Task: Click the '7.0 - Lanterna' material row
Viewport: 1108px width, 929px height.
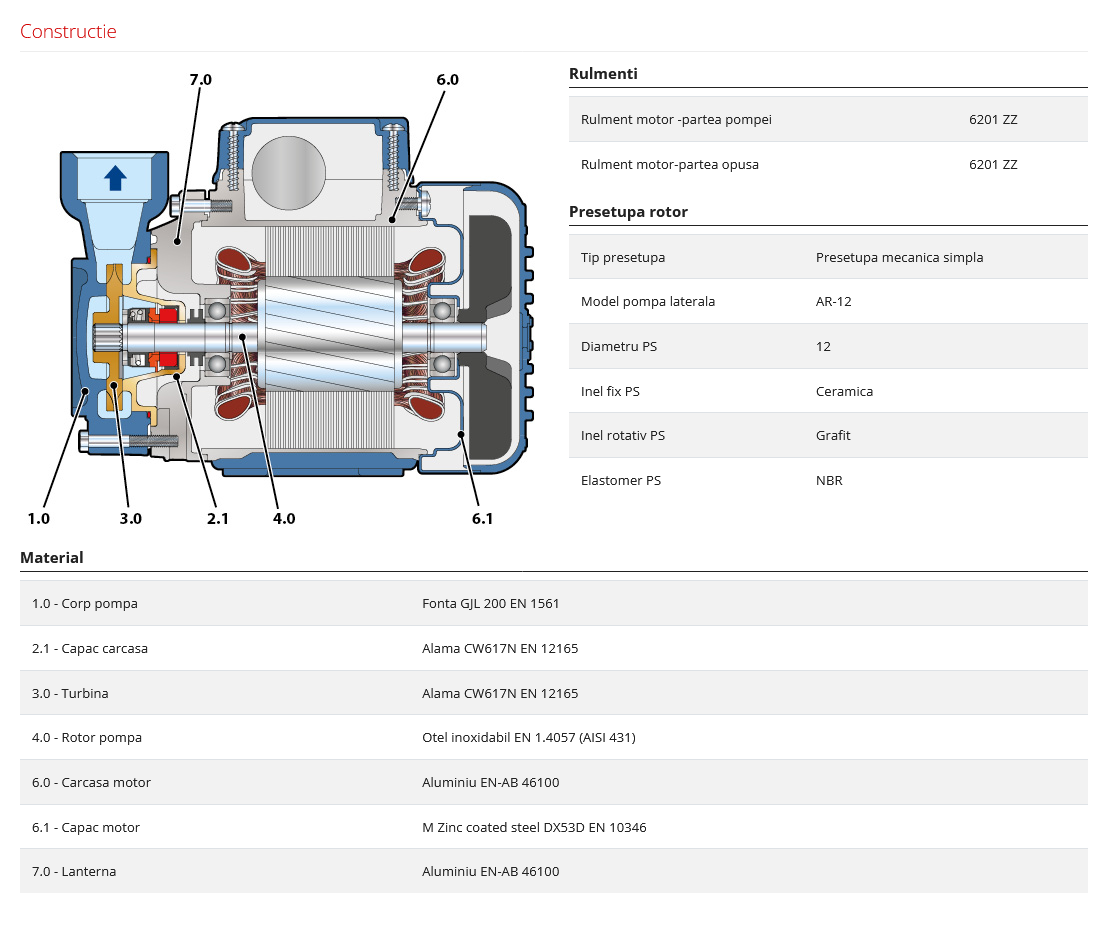Action: click(553, 871)
